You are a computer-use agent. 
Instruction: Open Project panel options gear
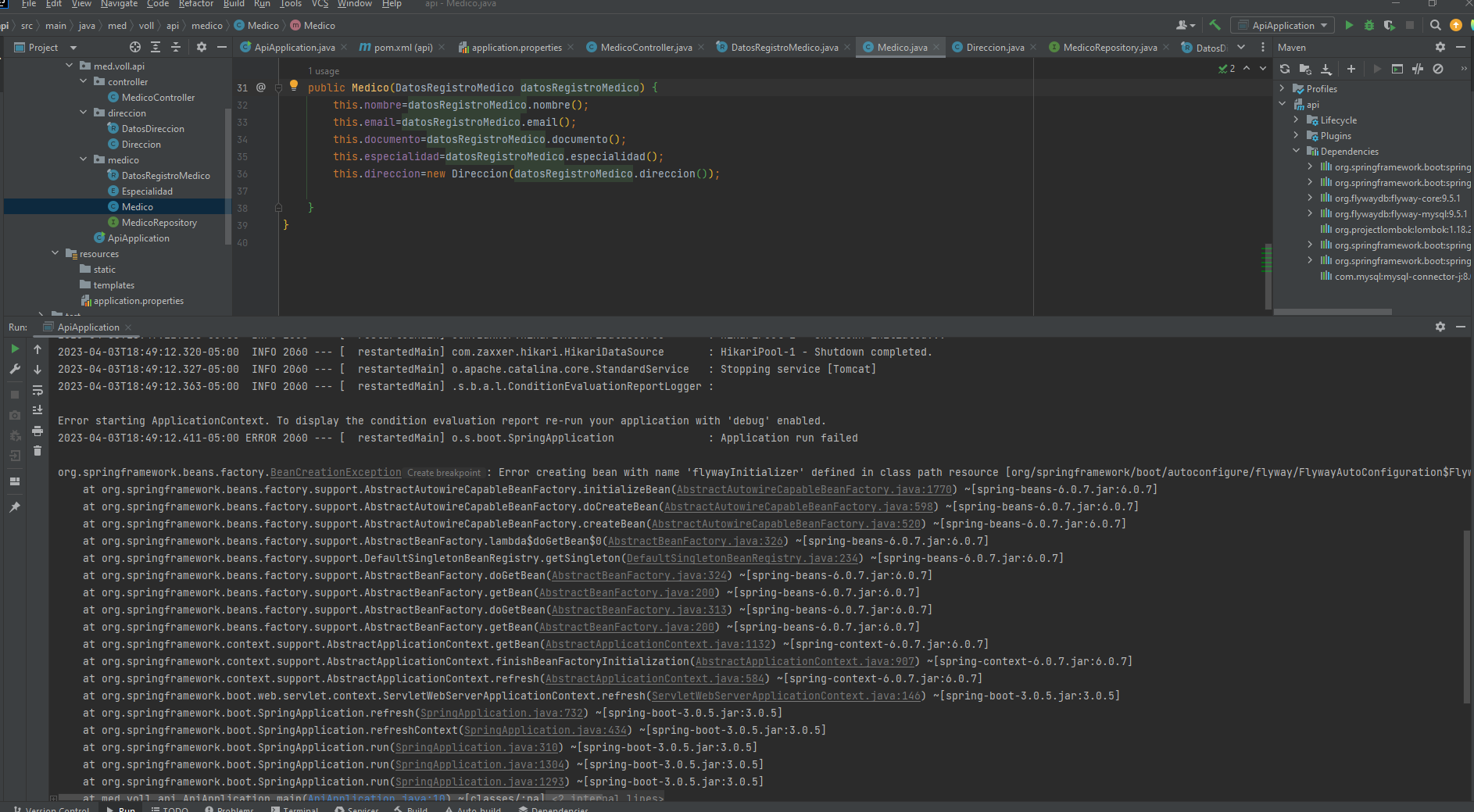pyautogui.click(x=202, y=47)
